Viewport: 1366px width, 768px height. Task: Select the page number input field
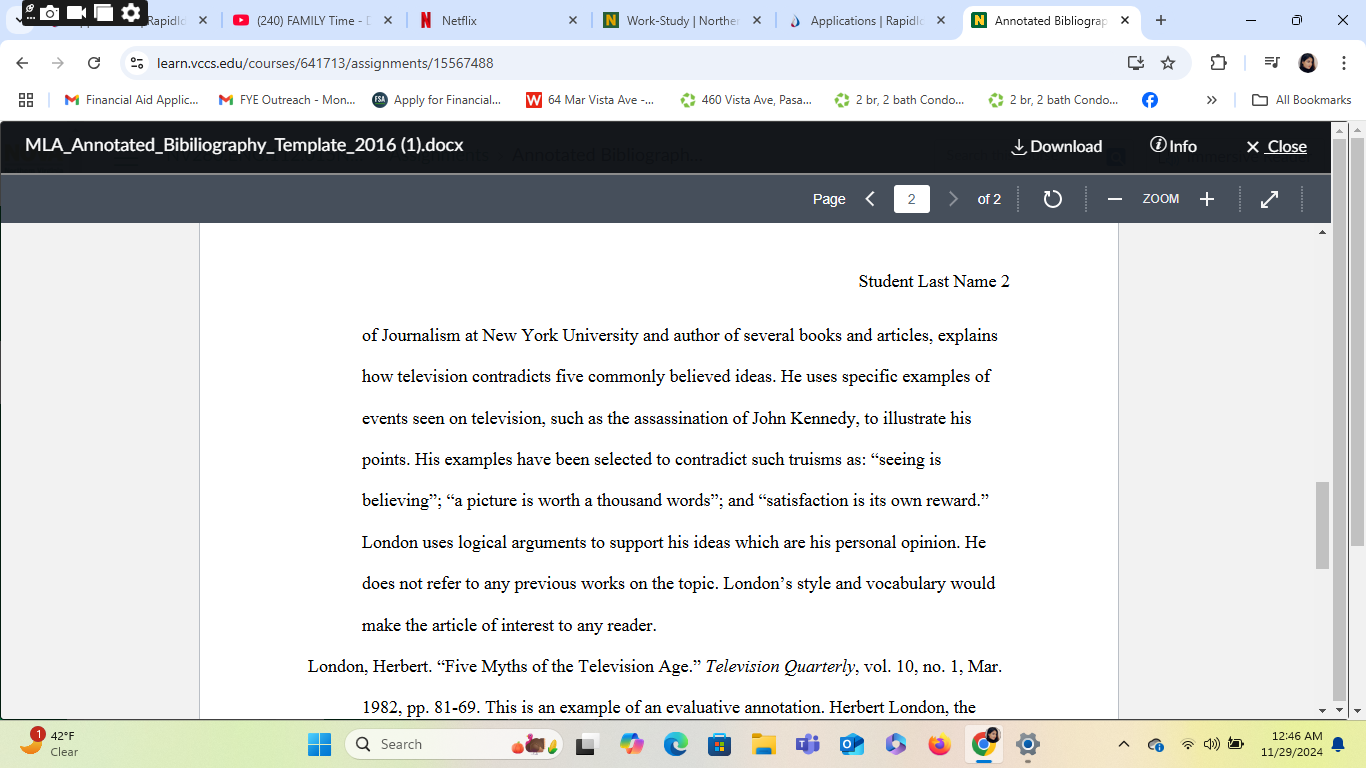911,198
